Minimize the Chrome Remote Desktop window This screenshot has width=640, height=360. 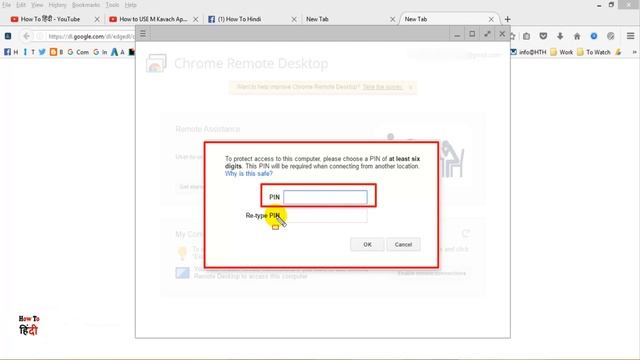[x=457, y=34]
